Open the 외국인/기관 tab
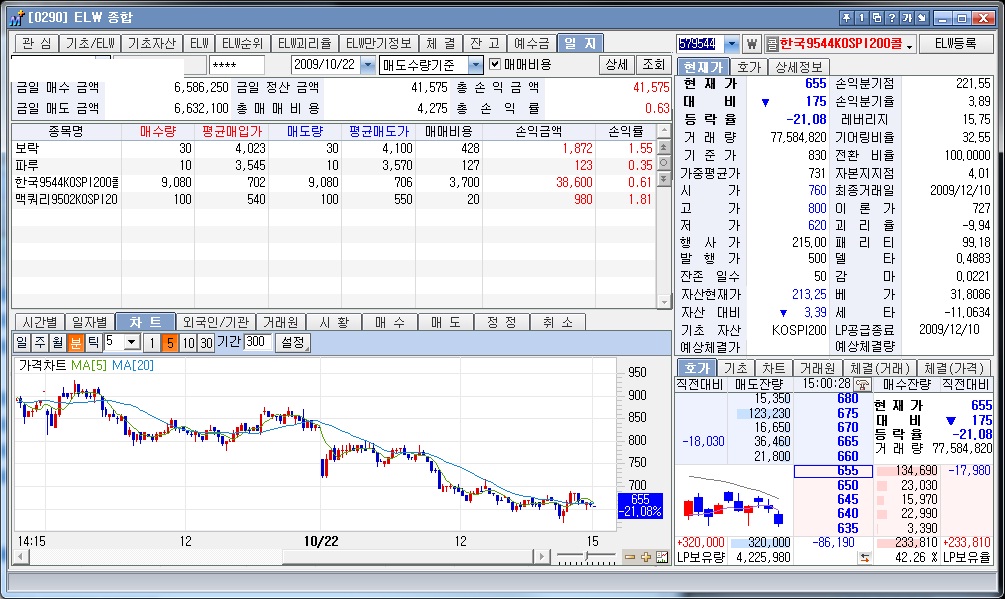1005x599 pixels. [215, 322]
